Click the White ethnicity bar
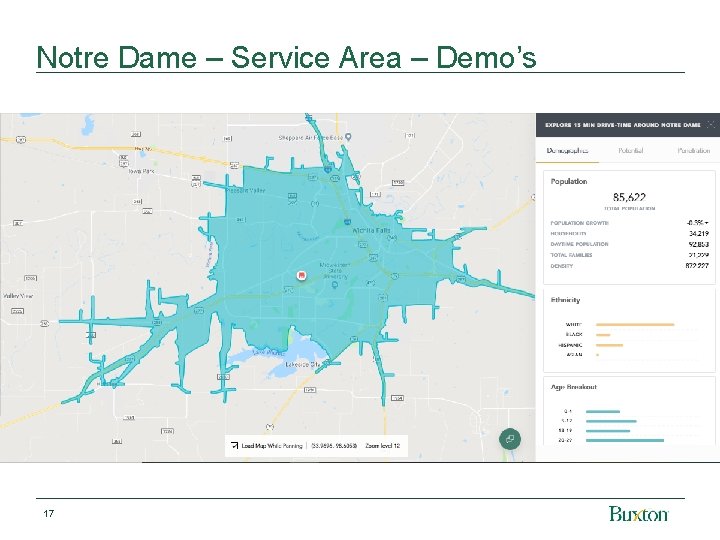Screen dimensions: 720x540 pyautogui.click(x=635, y=325)
